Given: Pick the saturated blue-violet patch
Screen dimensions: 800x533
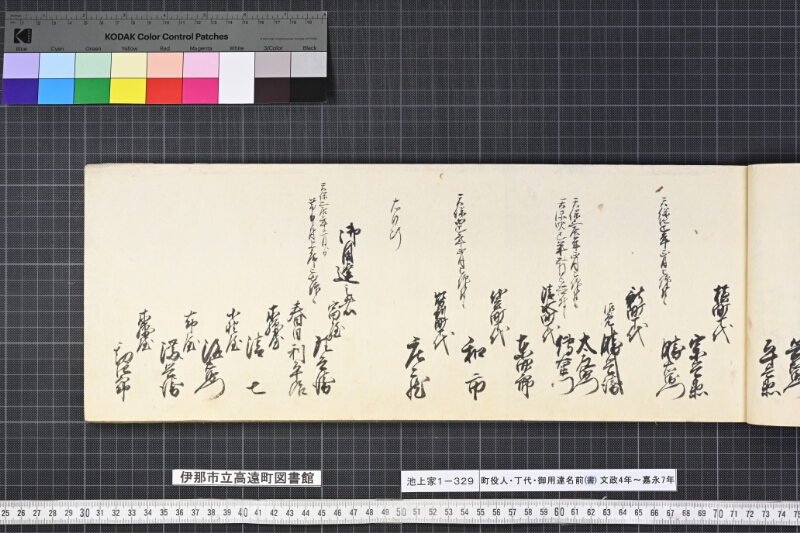Looking at the screenshot, I should tap(20, 91).
